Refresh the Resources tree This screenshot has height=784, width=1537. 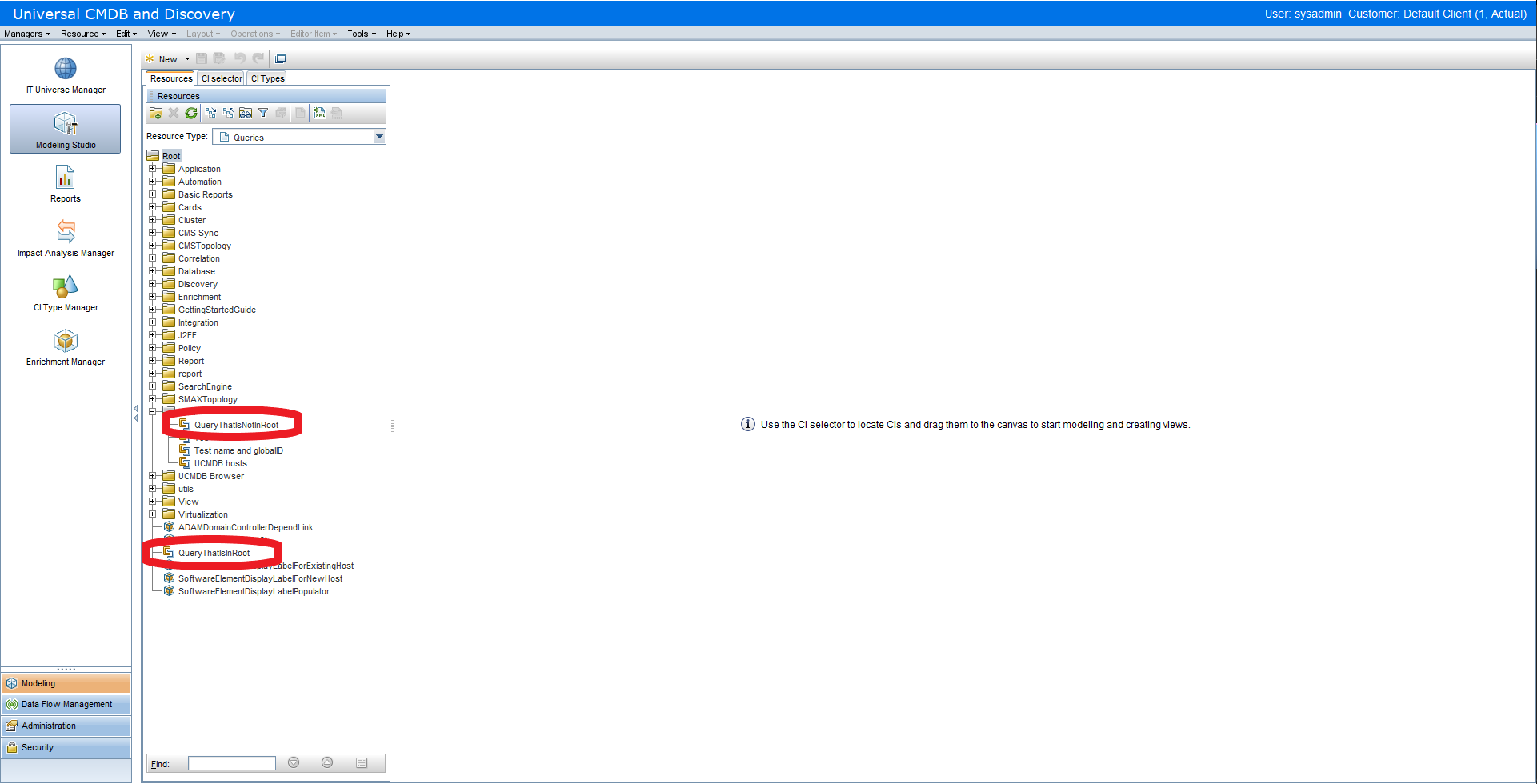click(x=191, y=113)
